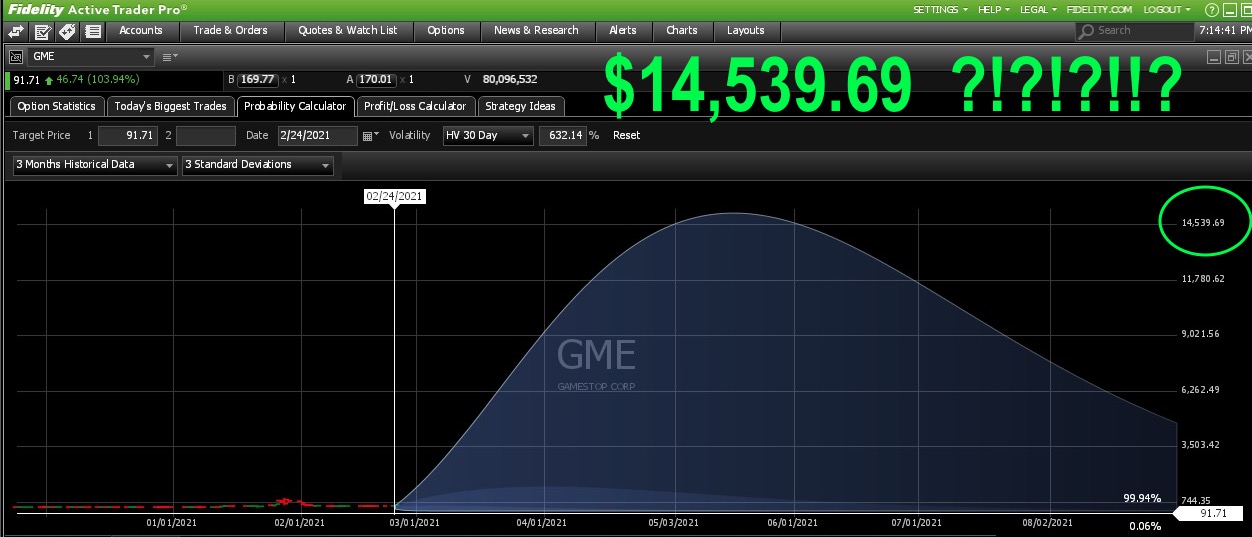The image size is (1252, 537).
Task: Switch to the Profit/Loss Calculator tab
Action: tap(415, 106)
